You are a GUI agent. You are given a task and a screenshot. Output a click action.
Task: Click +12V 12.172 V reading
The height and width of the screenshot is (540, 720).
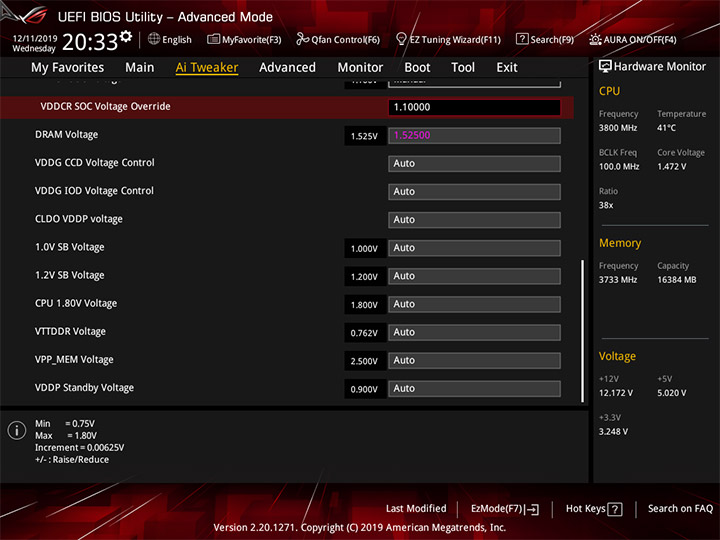click(x=615, y=393)
